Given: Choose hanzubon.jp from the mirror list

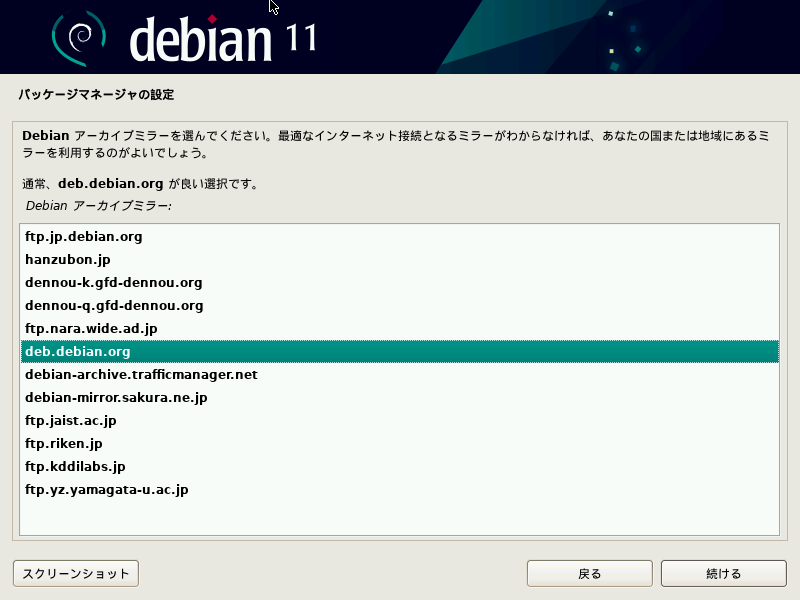Looking at the screenshot, I should pos(399,260).
